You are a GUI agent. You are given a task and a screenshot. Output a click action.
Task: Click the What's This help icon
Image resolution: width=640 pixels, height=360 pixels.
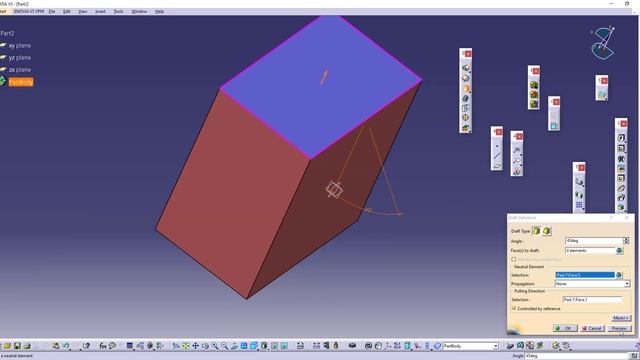86,346
